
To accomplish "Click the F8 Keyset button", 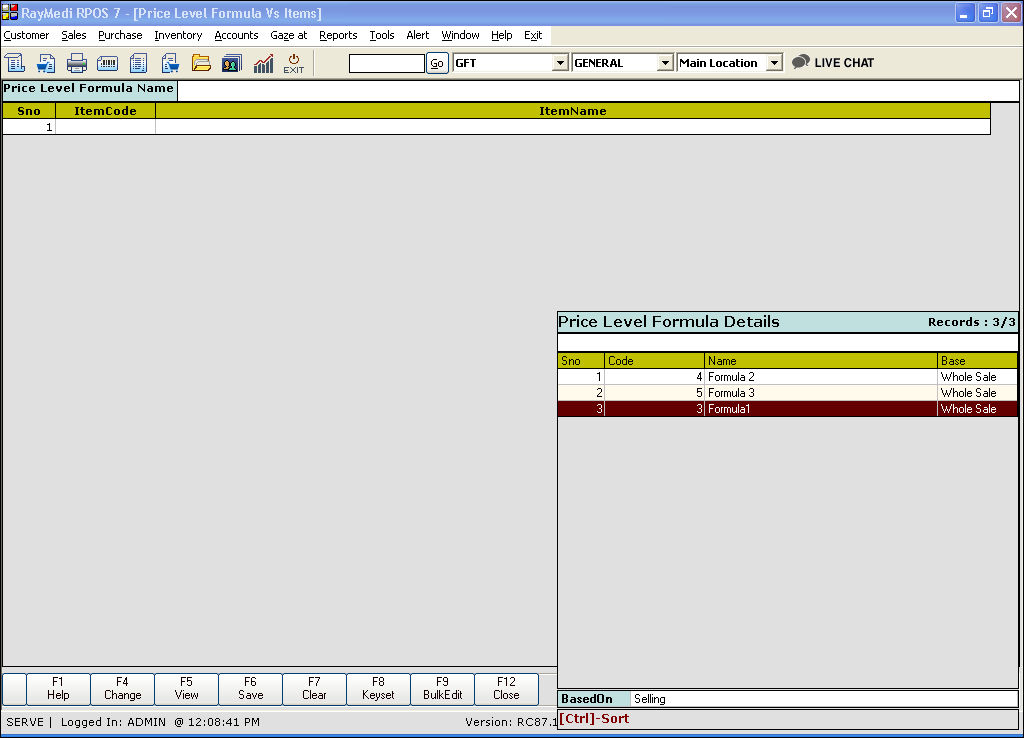I will click(378, 689).
